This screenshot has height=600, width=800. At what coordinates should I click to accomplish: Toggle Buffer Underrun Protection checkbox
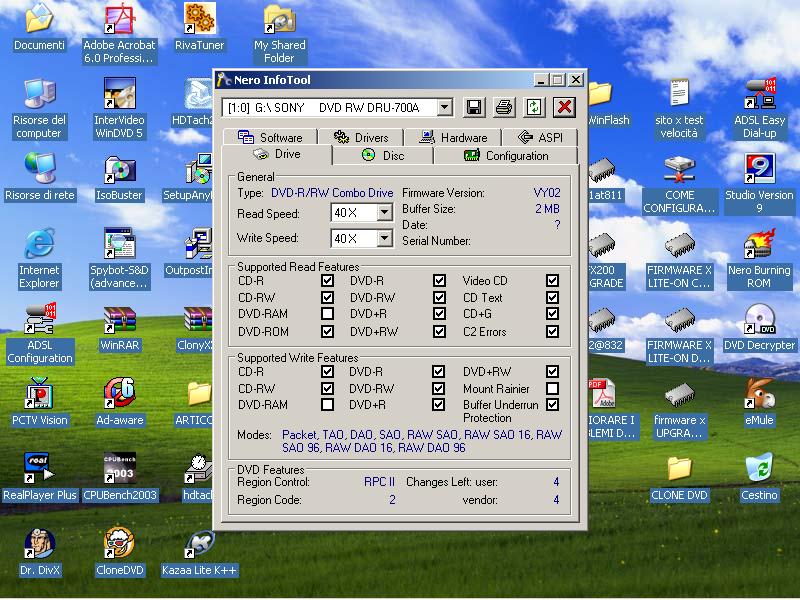pyautogui.click(x=552, y=405)
